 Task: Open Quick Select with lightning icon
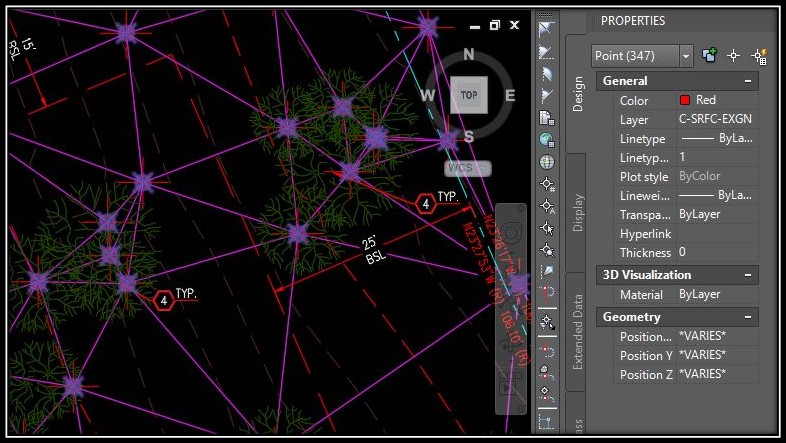pos(759,56)
